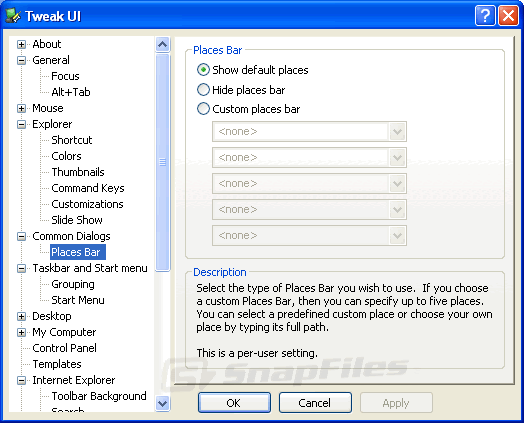Expand the About tree node

click(21, 44)
